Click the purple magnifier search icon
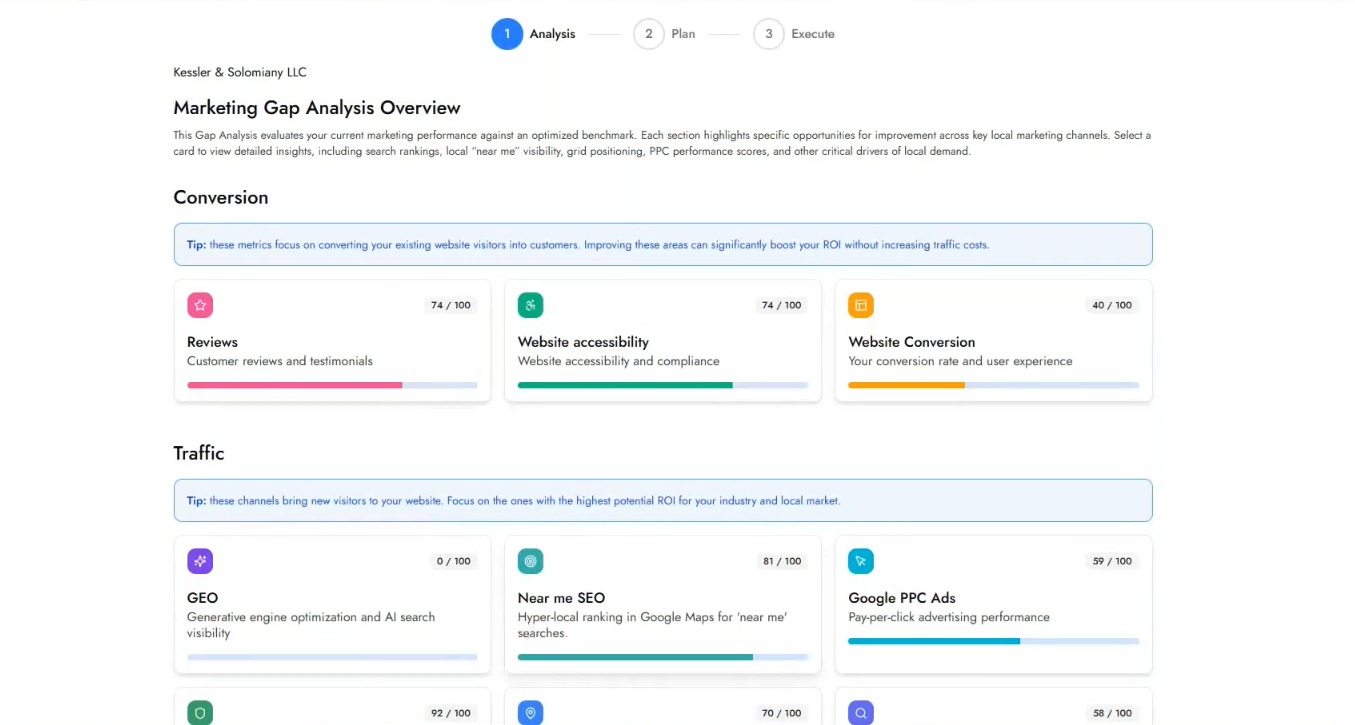The width and height of the screenshot is (1355, 725). click(861, 712)
